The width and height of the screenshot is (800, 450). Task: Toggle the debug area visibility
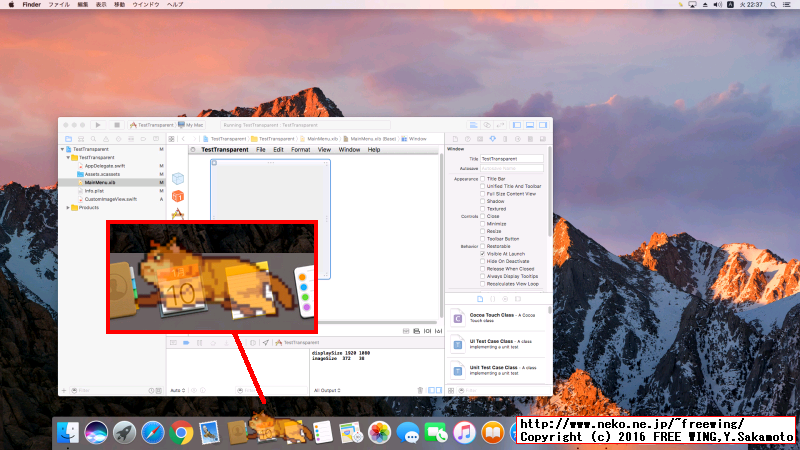coord(530,125)
